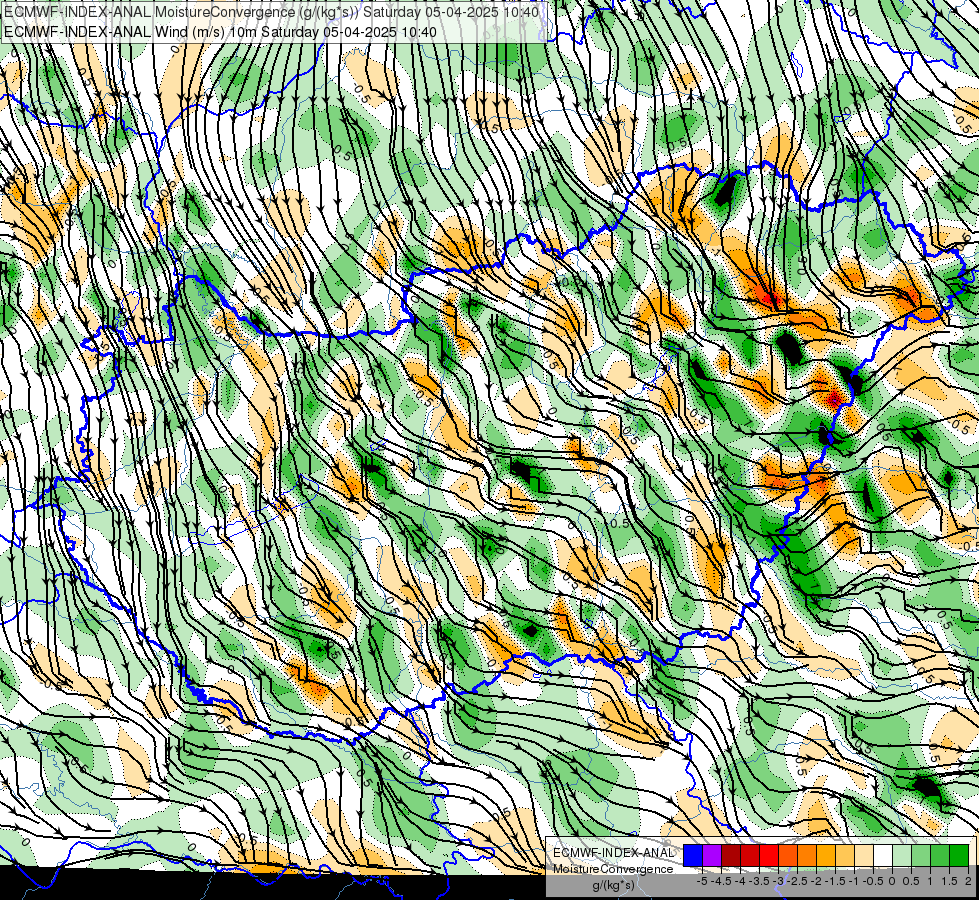Choose the orange-red swatch after -3
Image resolution: width=979 pixels, height=900 pixels.
point(788,856)
